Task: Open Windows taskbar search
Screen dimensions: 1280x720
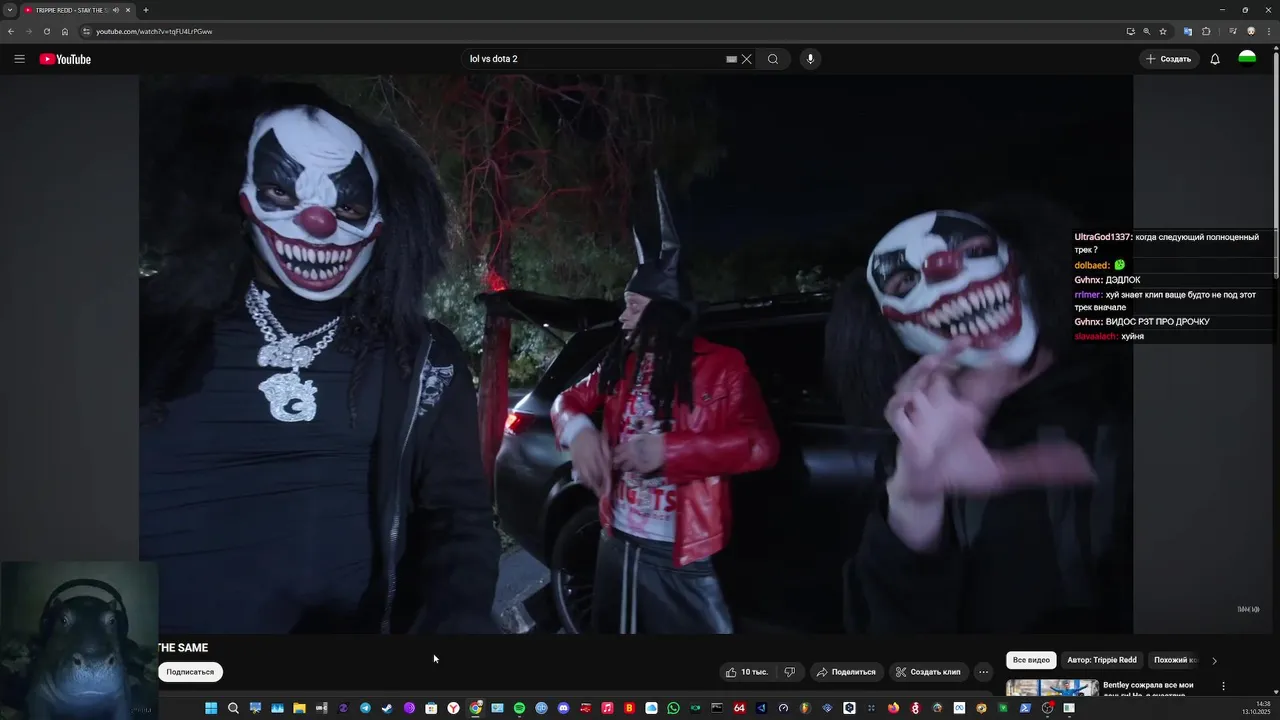Action: click(233, 708)
